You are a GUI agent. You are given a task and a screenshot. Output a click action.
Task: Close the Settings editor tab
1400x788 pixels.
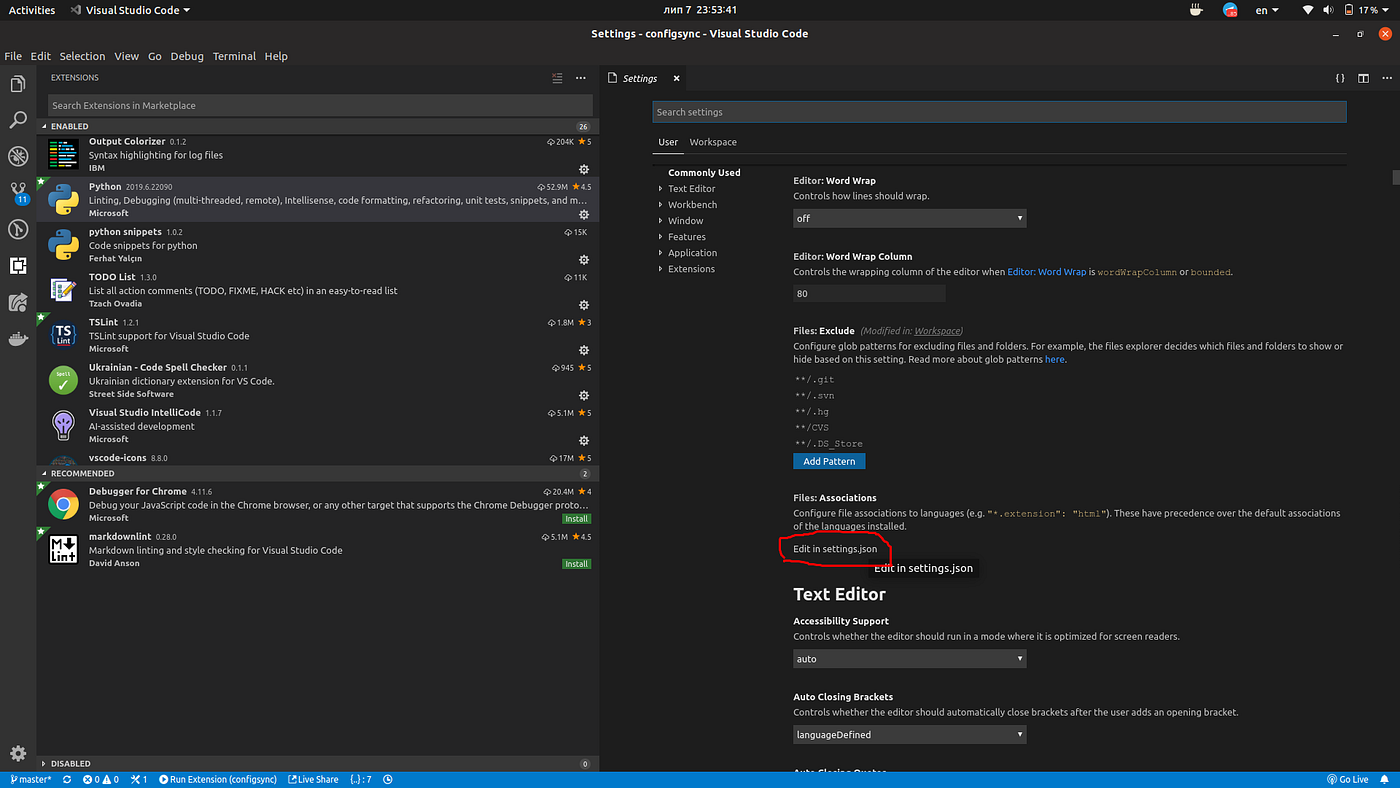[x=676, y=78]
